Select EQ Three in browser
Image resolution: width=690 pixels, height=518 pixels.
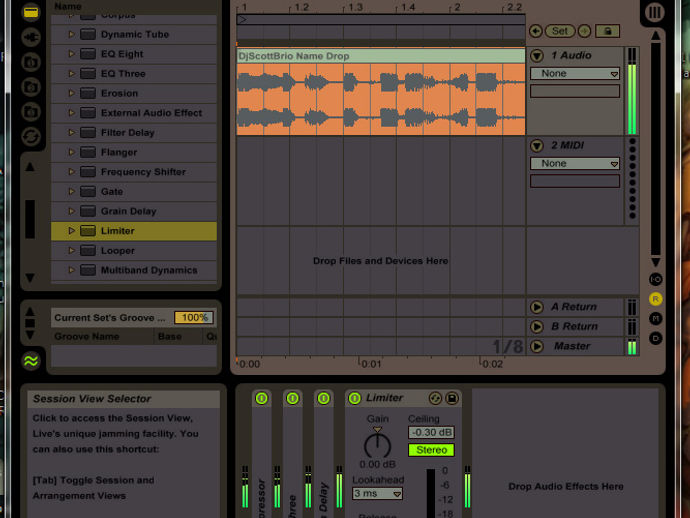point(134,73)
